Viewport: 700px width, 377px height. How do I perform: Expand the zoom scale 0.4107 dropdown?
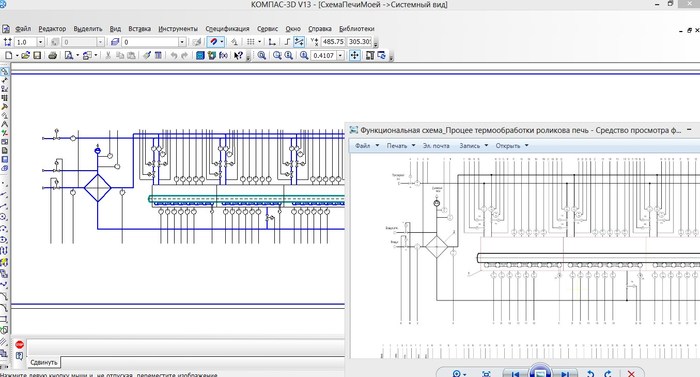click(341, 55)
